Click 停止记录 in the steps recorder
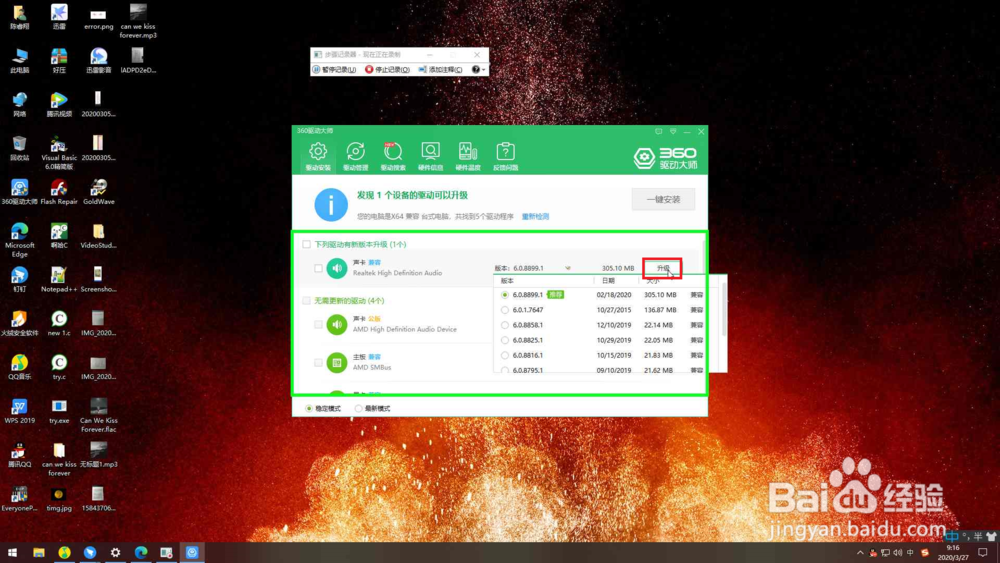1000x563 pixels. coord(388,69)
